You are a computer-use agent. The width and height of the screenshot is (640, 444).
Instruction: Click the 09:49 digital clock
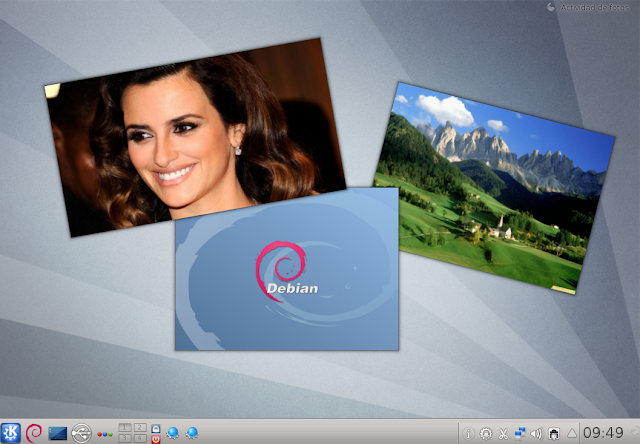[x=603, y=433]
